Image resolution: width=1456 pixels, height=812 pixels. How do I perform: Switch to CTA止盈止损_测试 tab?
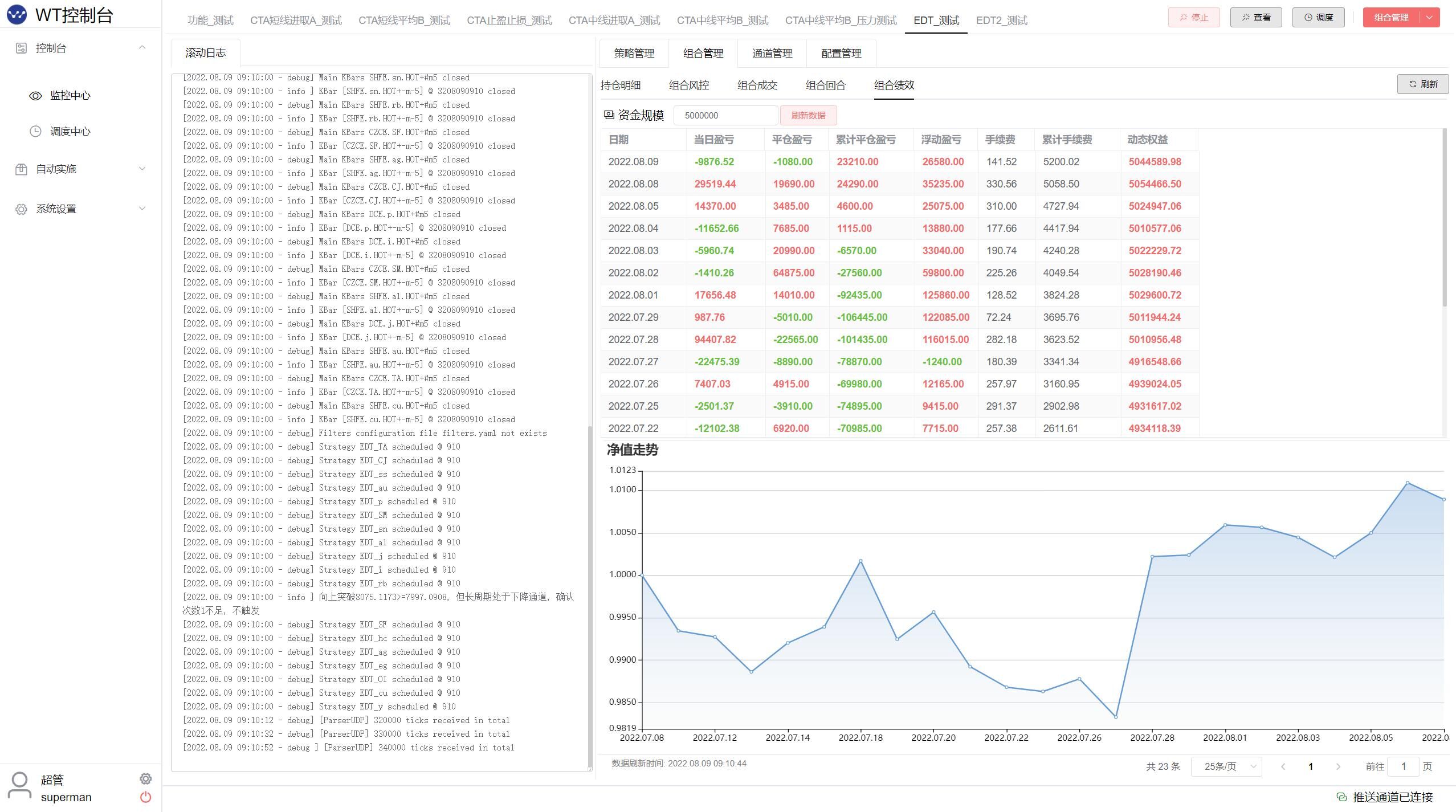[509, 21]
